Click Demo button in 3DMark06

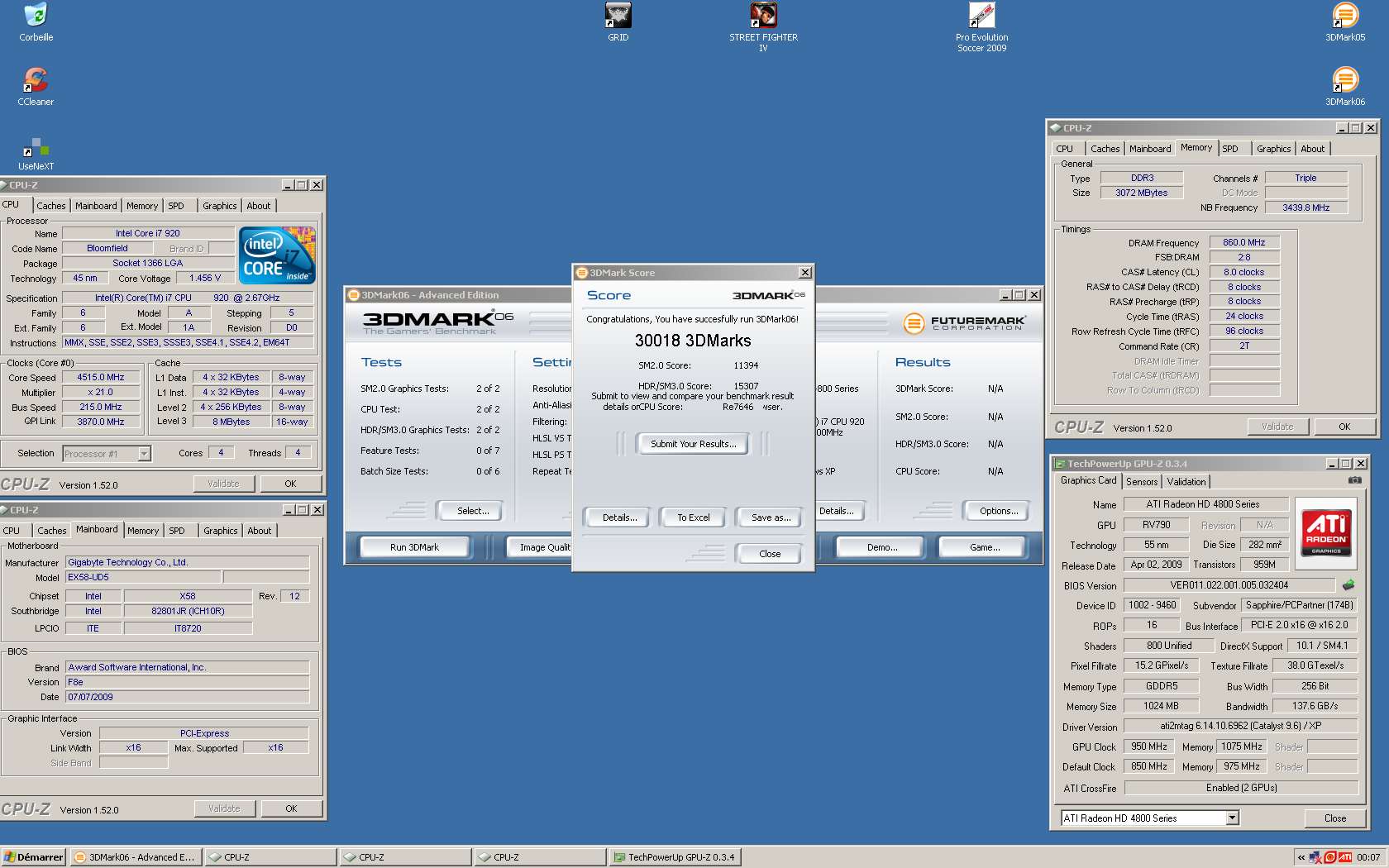point(882,547)
